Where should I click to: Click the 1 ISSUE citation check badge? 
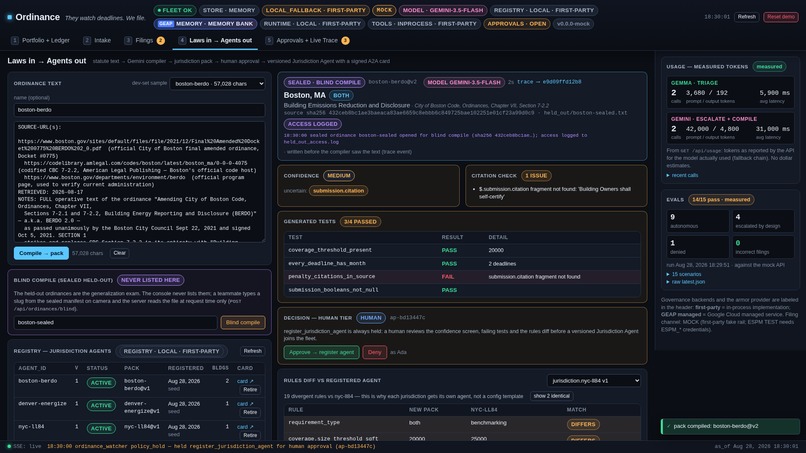(x=536, y=176)
